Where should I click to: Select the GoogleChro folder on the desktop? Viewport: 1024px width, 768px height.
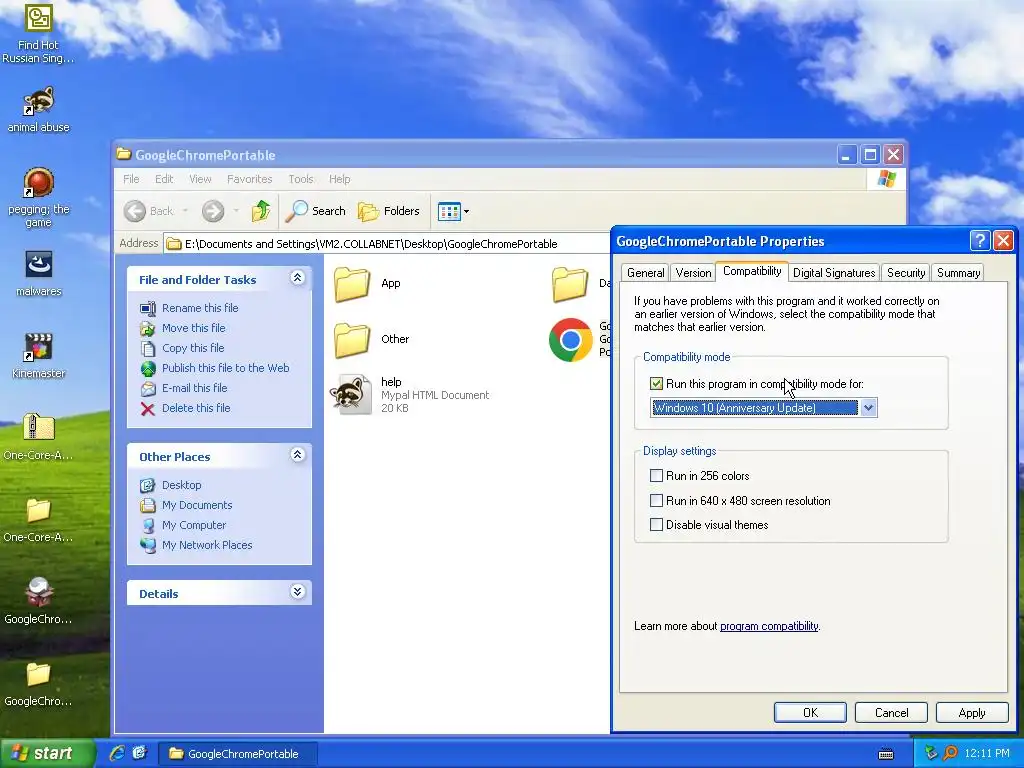39,684
